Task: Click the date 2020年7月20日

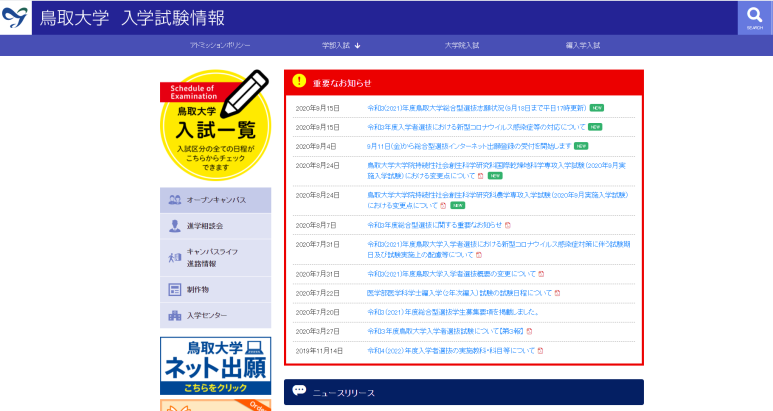Action: (317, 312)
